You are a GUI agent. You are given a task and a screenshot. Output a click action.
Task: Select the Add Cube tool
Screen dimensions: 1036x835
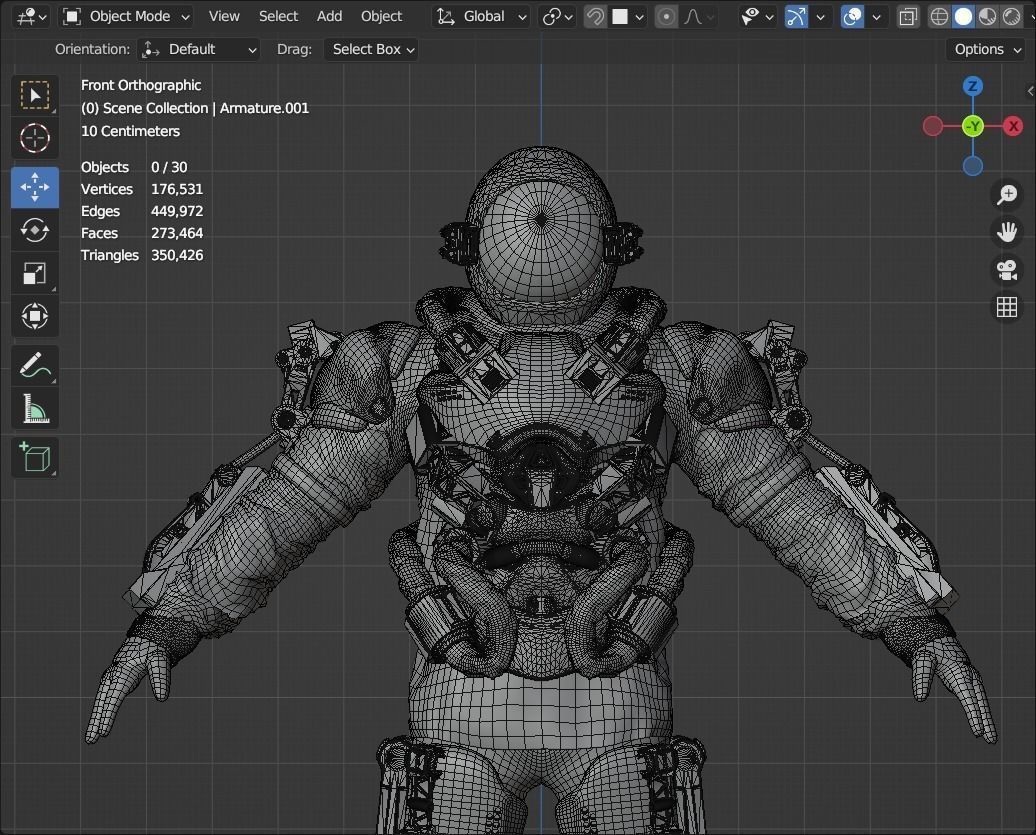tap(35, 457)
